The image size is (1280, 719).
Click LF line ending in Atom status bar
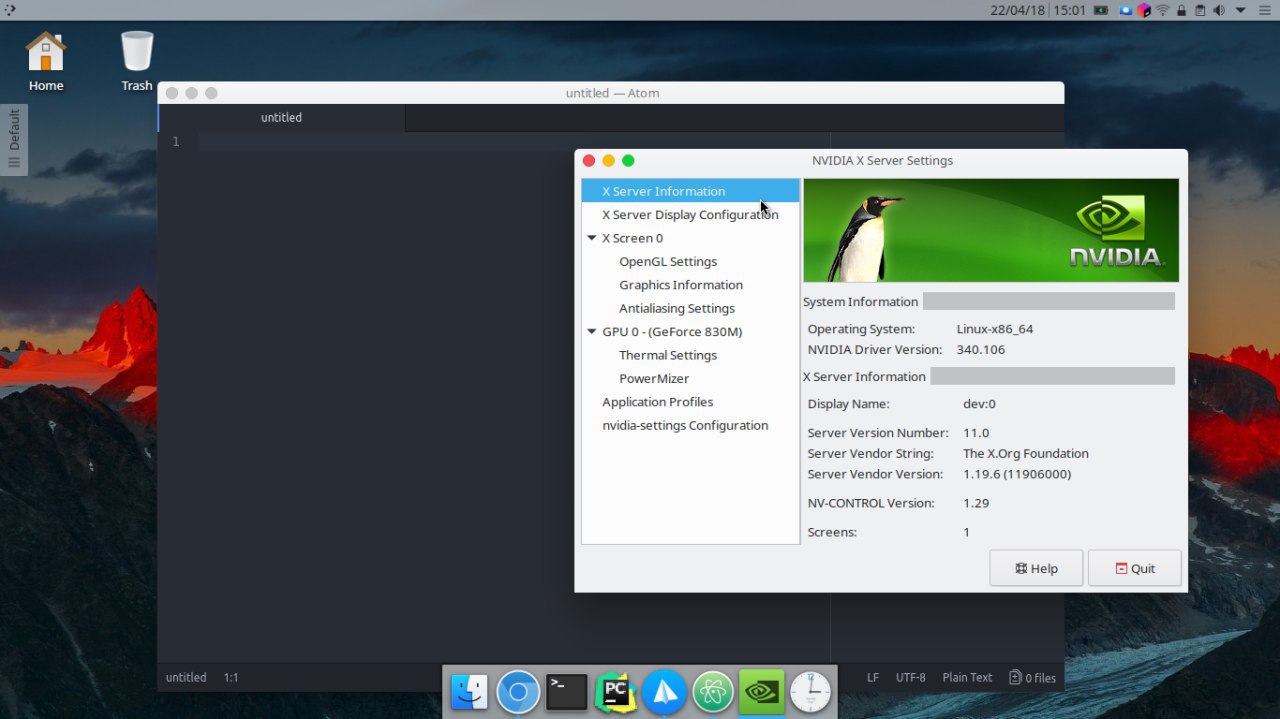pos(873,677)
